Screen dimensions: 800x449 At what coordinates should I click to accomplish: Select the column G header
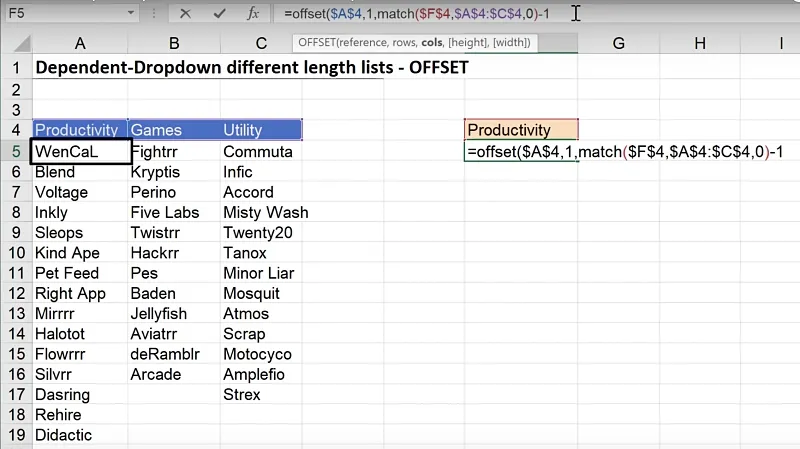(618, 43)
